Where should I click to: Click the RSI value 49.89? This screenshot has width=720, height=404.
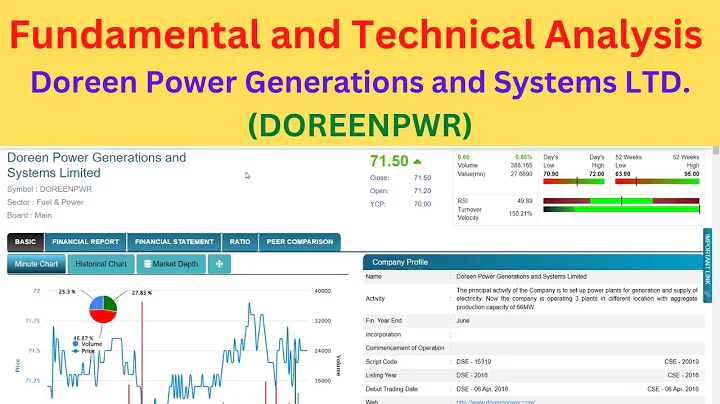(x=525, y=201)
